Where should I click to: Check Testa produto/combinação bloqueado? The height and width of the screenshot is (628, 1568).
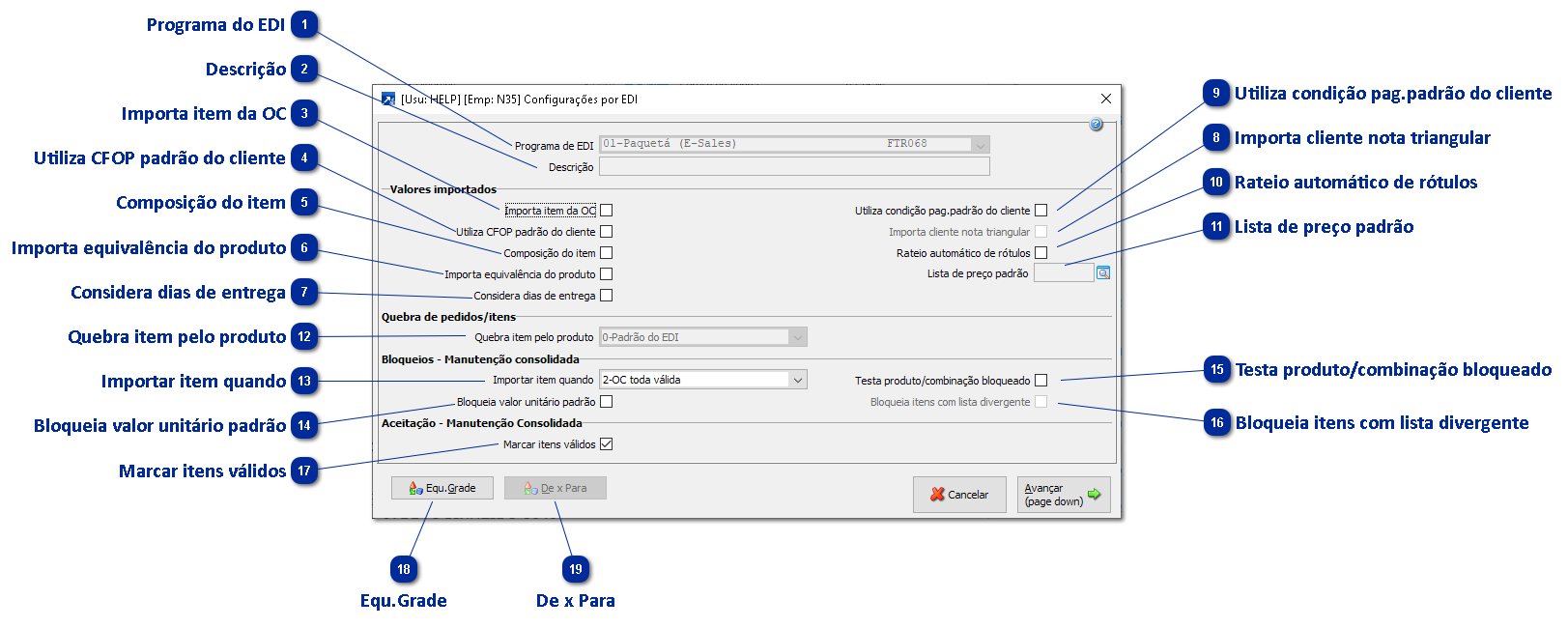pyautogui.click(x=1041, y=381)
